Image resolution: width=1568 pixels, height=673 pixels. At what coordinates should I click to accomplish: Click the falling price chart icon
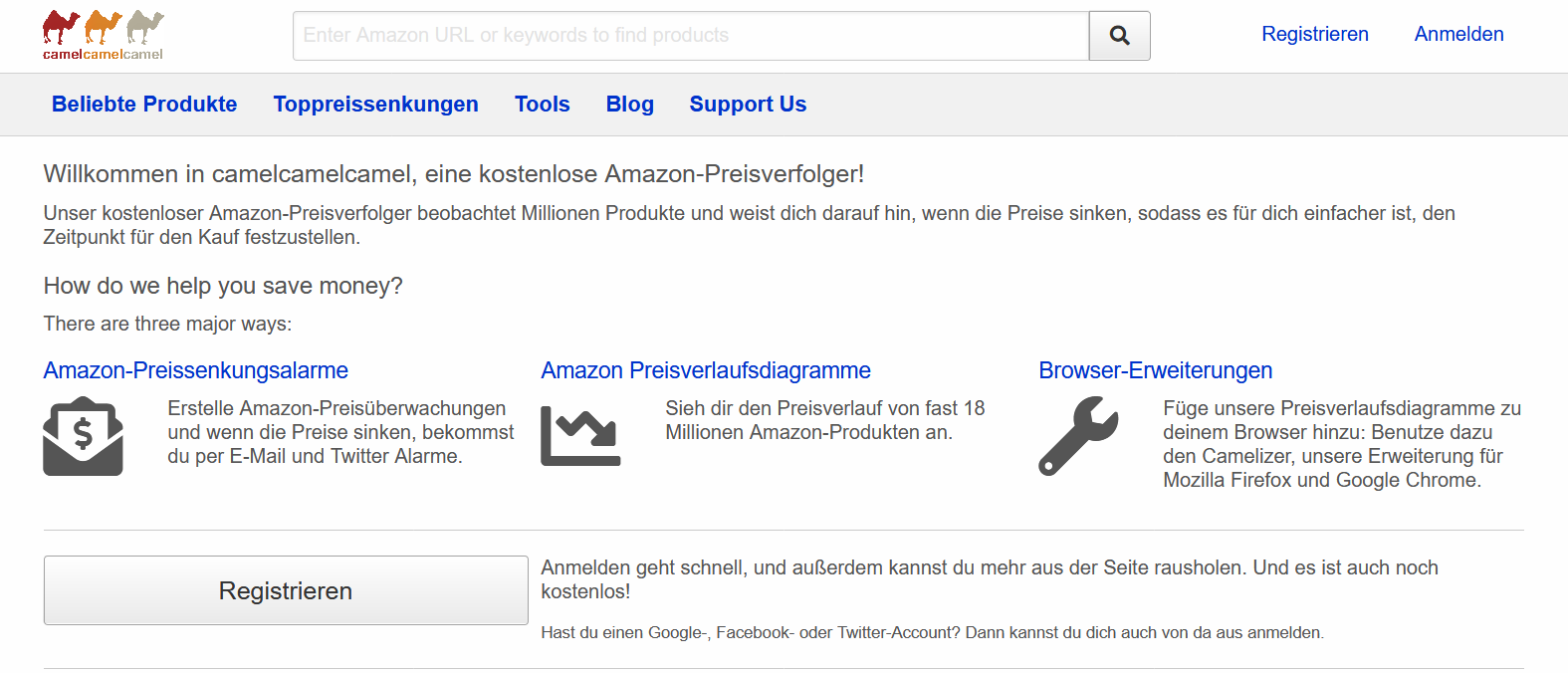580,436
